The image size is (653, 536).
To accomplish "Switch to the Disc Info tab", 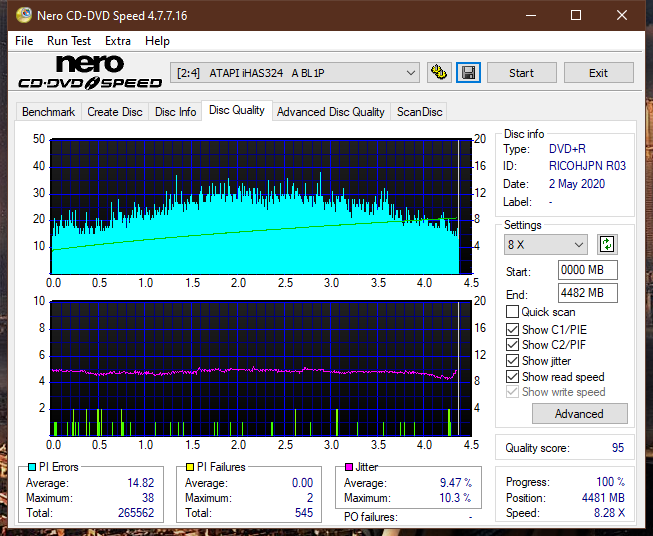I will pos(175,112).
